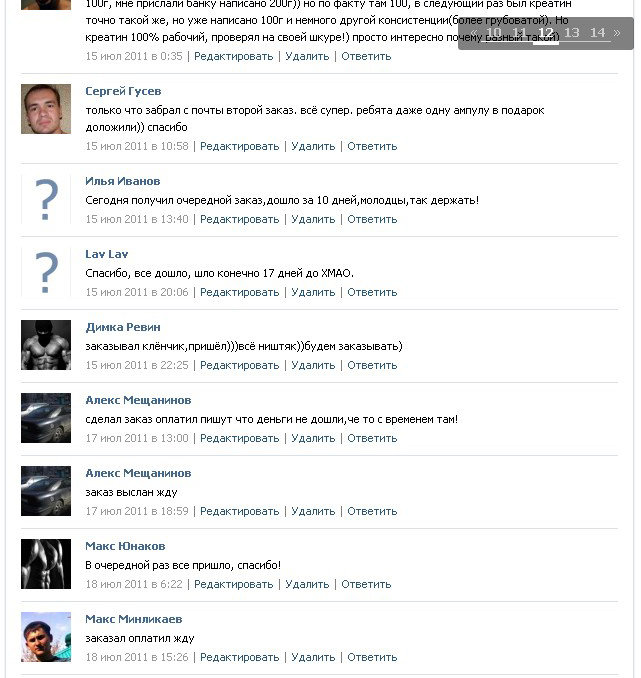Click Lav Lav's comment timestamp
The height and width of the screenshot is (678, 641).
136,292
